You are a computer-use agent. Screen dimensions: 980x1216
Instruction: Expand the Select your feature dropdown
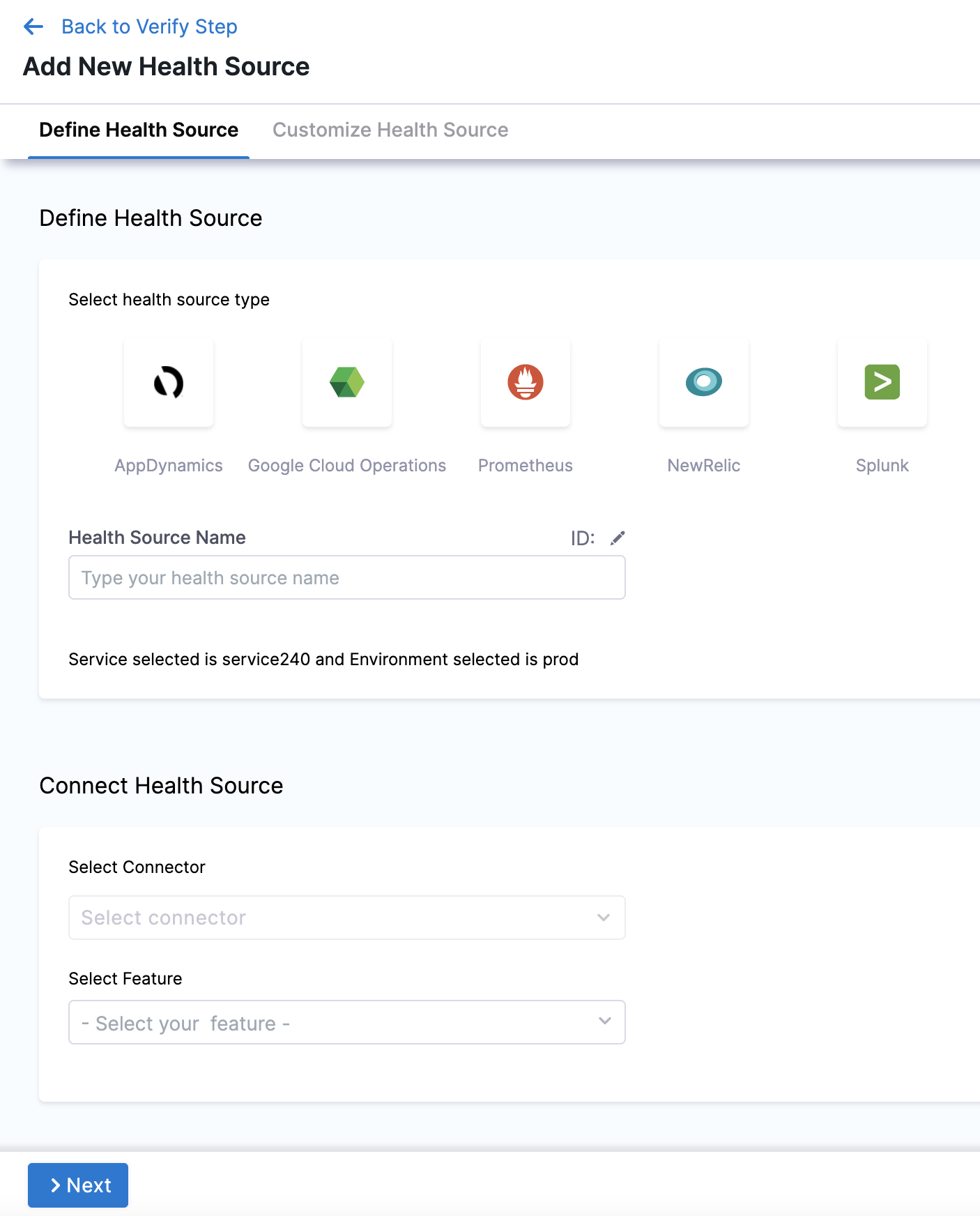point(335,1022)
